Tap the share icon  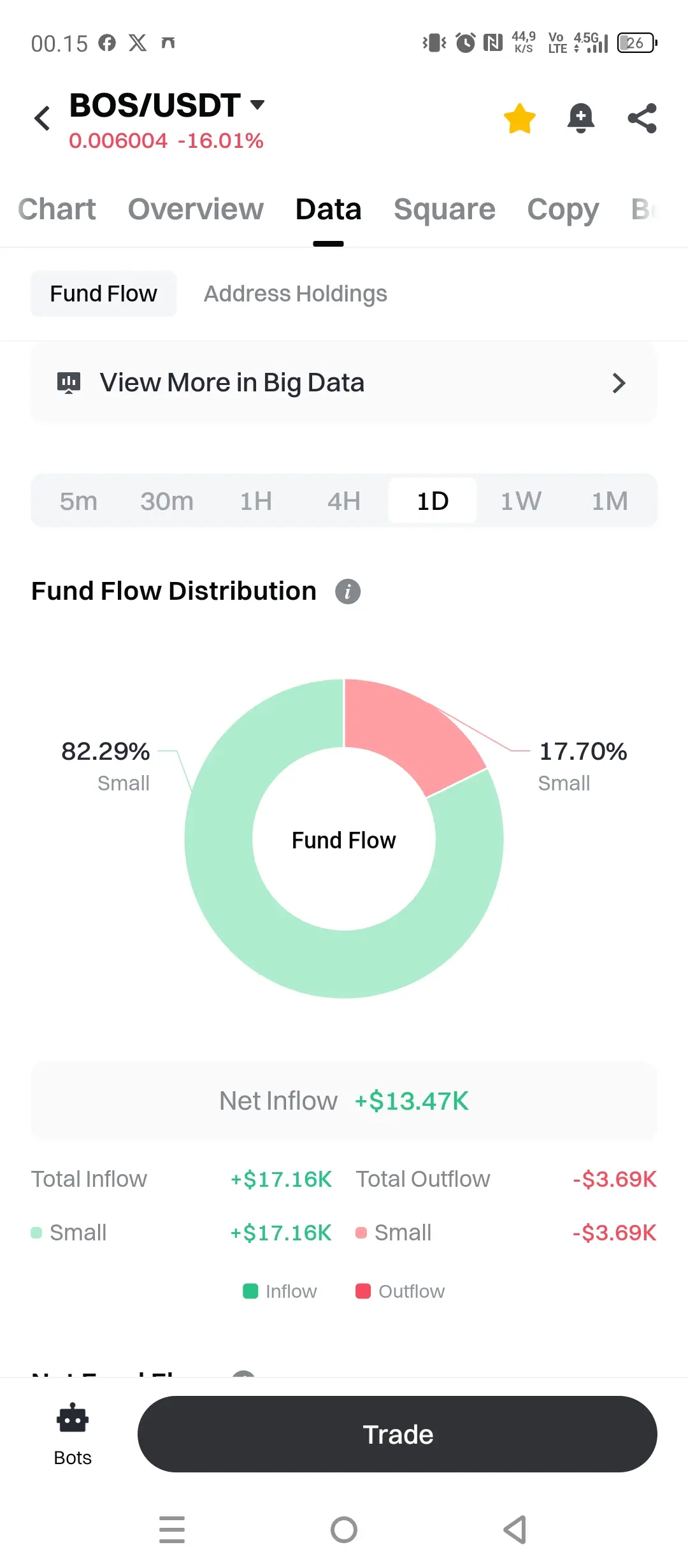pos(641,119)
